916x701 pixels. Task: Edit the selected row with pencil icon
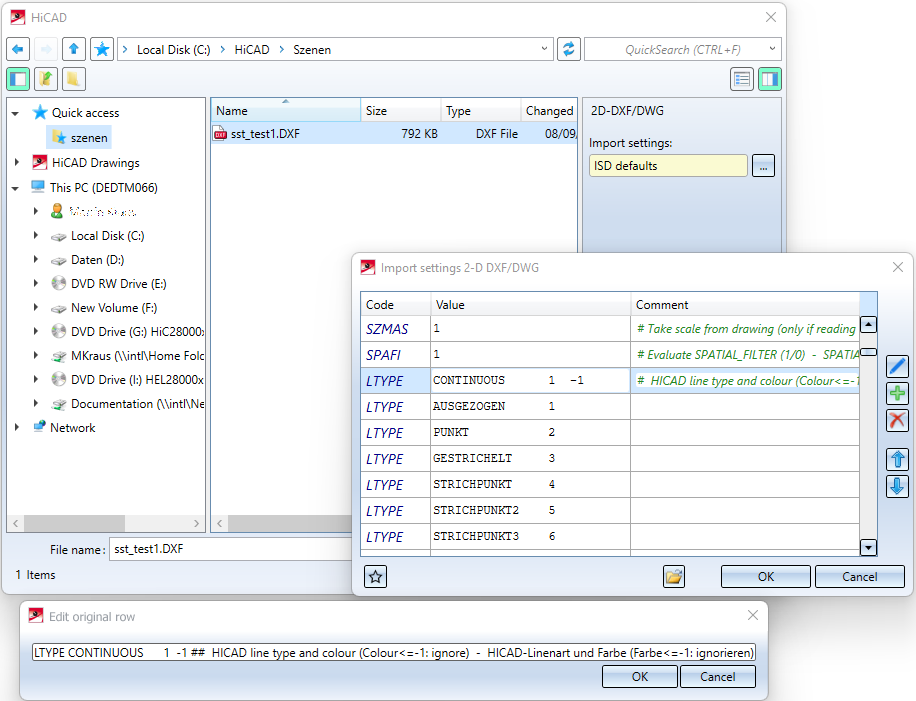897,366
